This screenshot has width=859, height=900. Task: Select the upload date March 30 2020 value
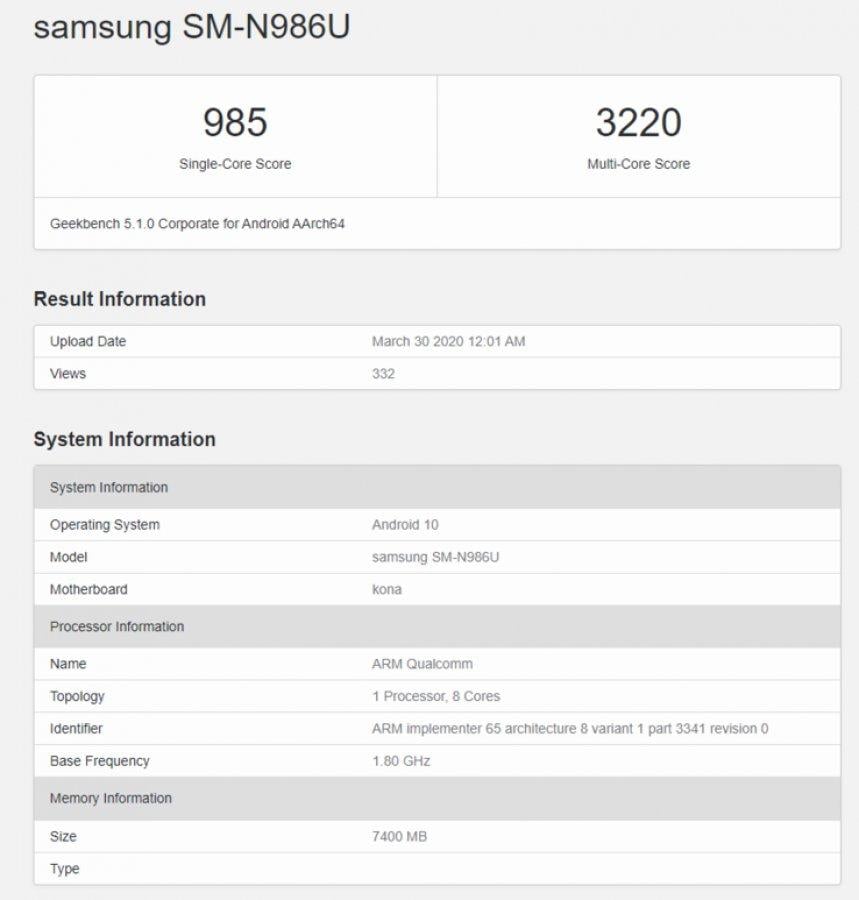tap(448, 341)
